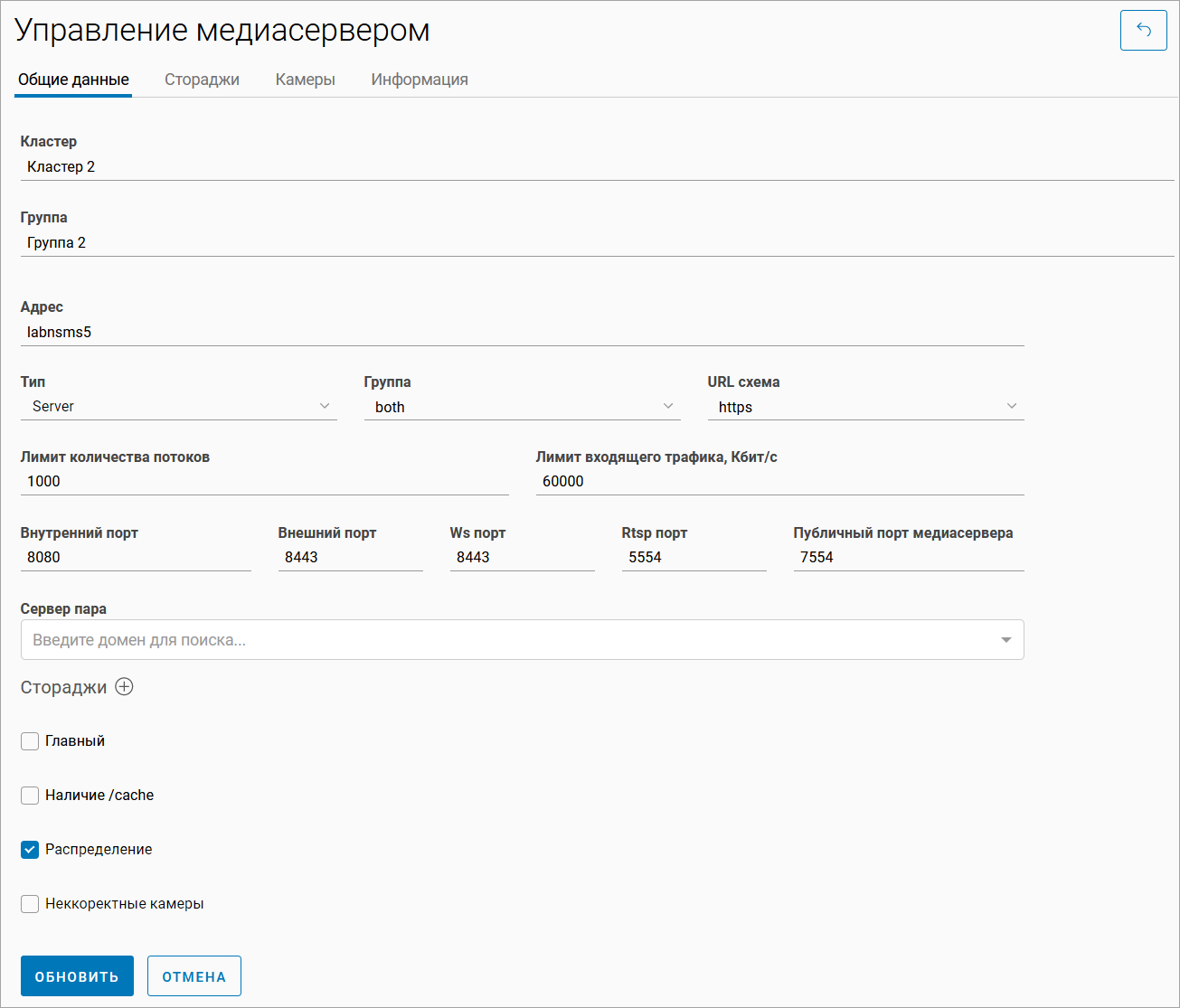
Task: Go to the Информация tab
Action: pos(420,80)
